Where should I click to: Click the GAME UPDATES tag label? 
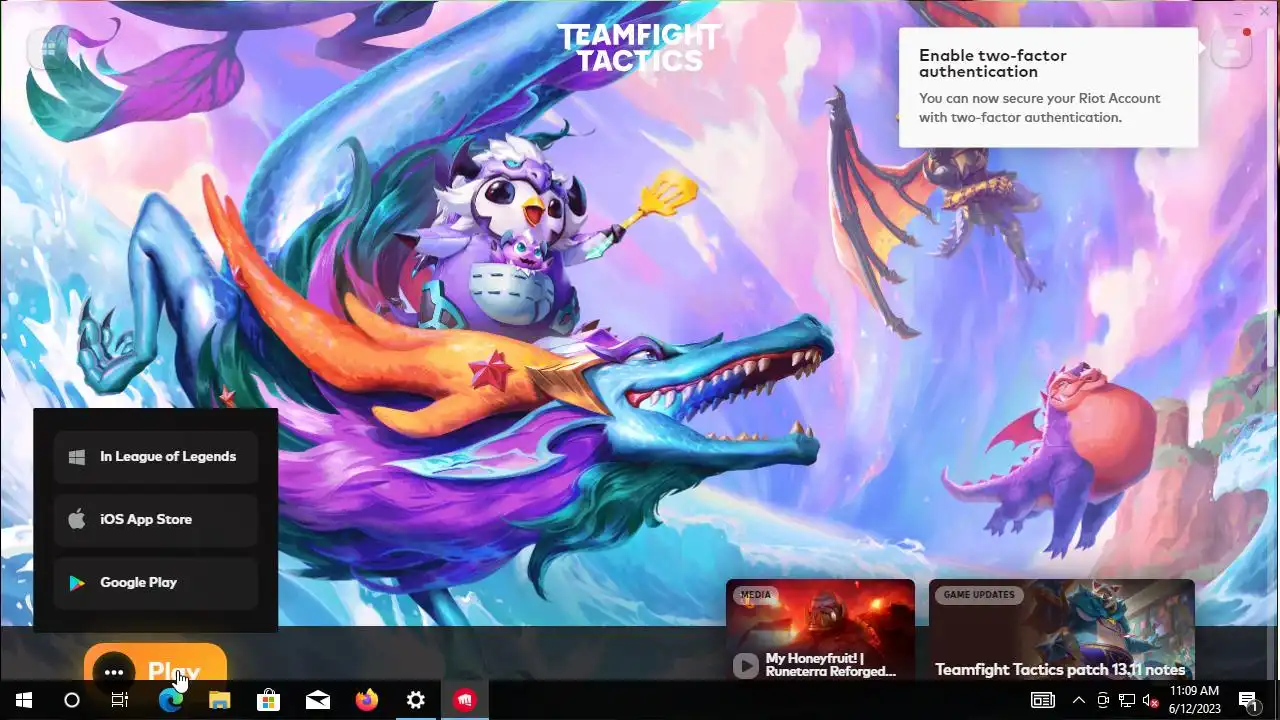[979, 595]
